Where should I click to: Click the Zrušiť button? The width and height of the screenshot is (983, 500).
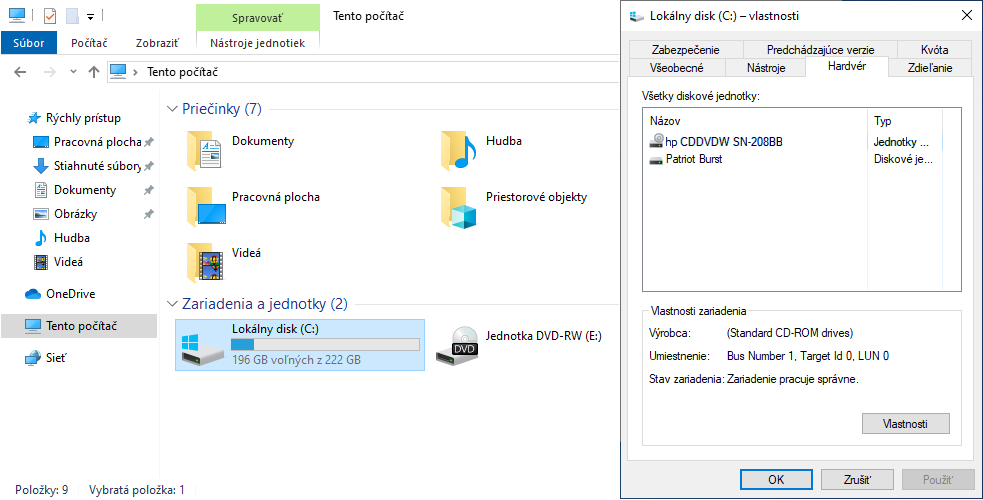tap(857, 479)
